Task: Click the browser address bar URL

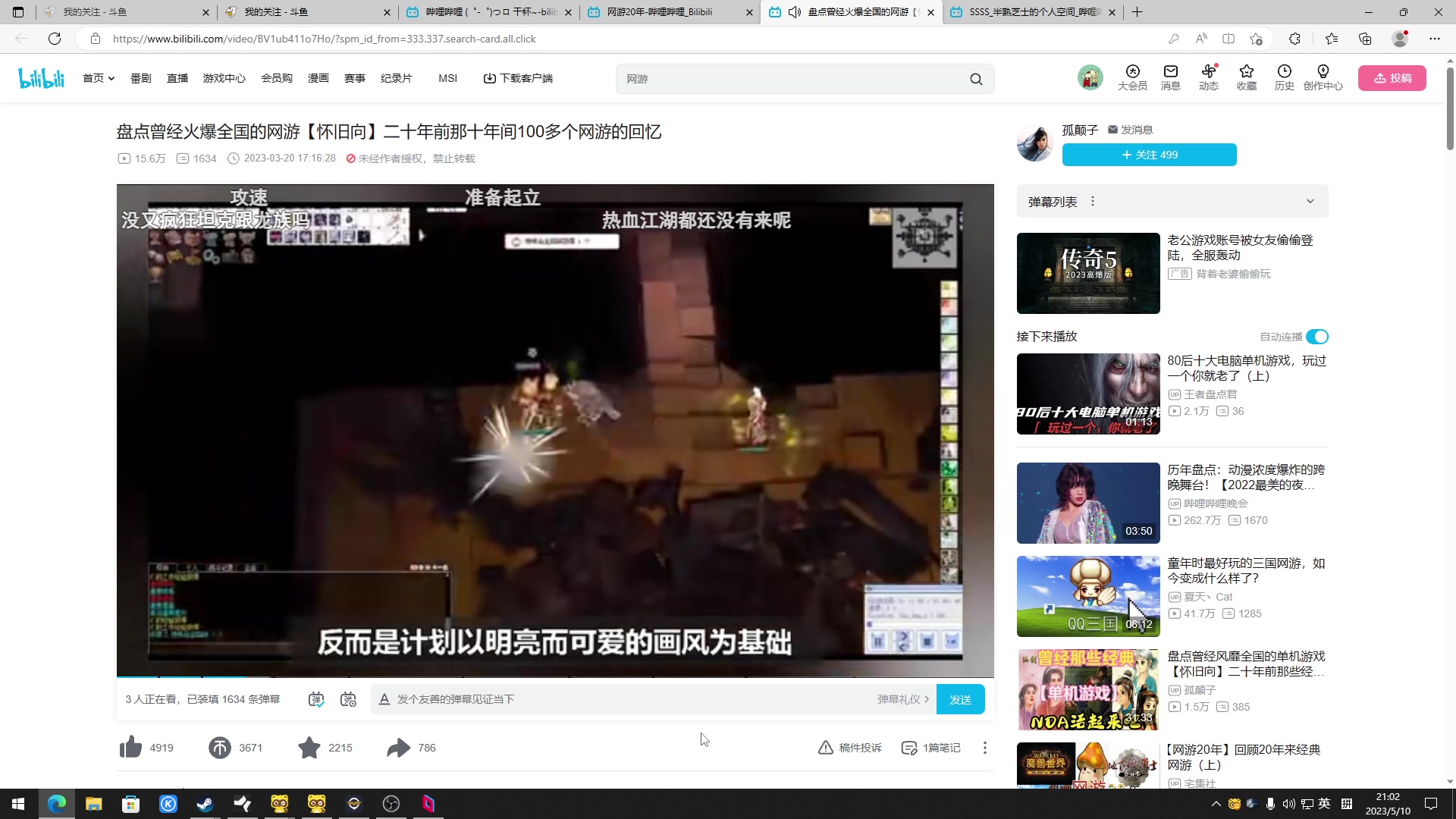Action: click(324, 39)
